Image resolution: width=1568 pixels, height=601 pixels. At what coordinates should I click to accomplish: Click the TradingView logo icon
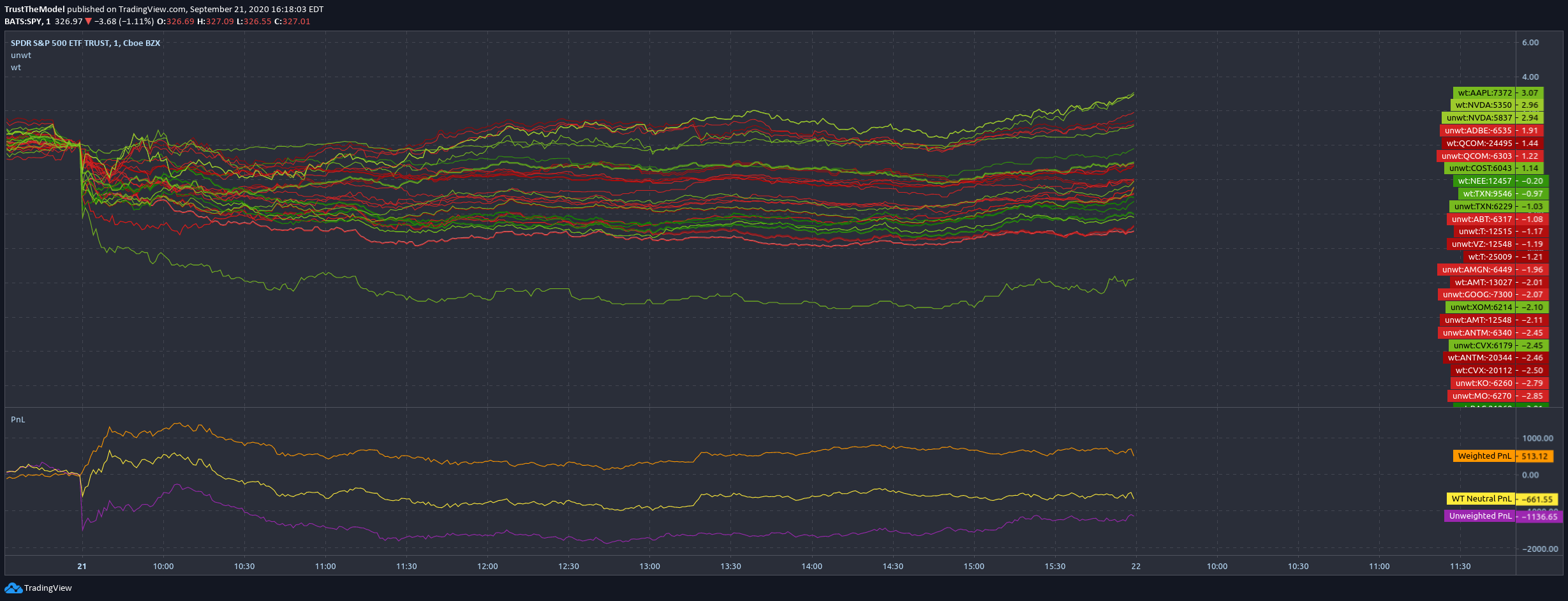coord(13,588)
